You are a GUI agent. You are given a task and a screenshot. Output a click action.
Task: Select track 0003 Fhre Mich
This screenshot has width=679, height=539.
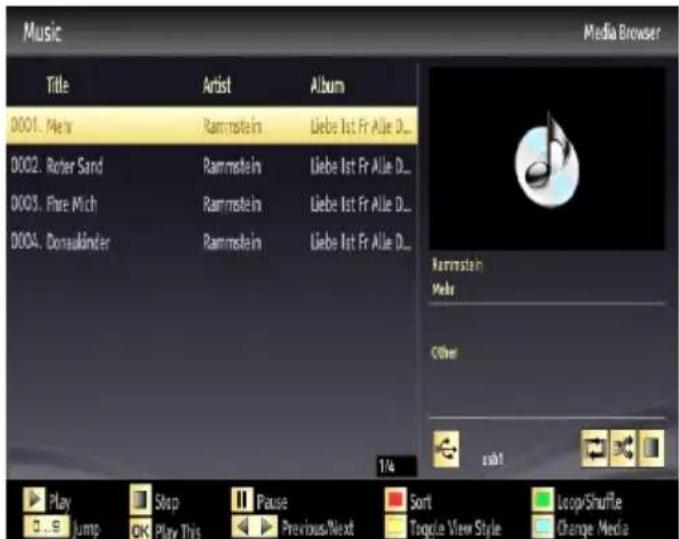[x=212, y=204]
